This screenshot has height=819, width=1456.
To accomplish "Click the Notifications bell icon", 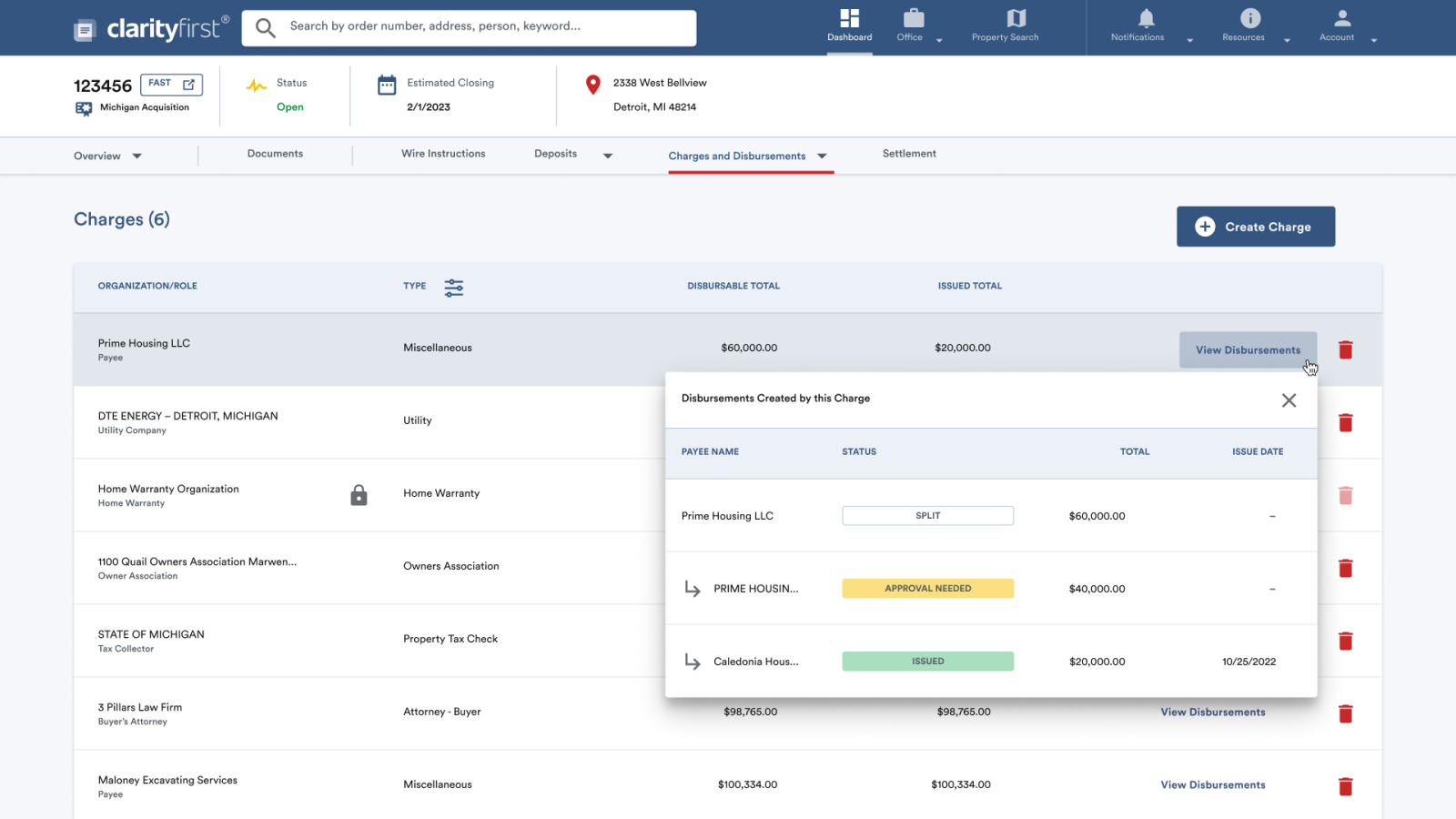I will pos(1146,19).
